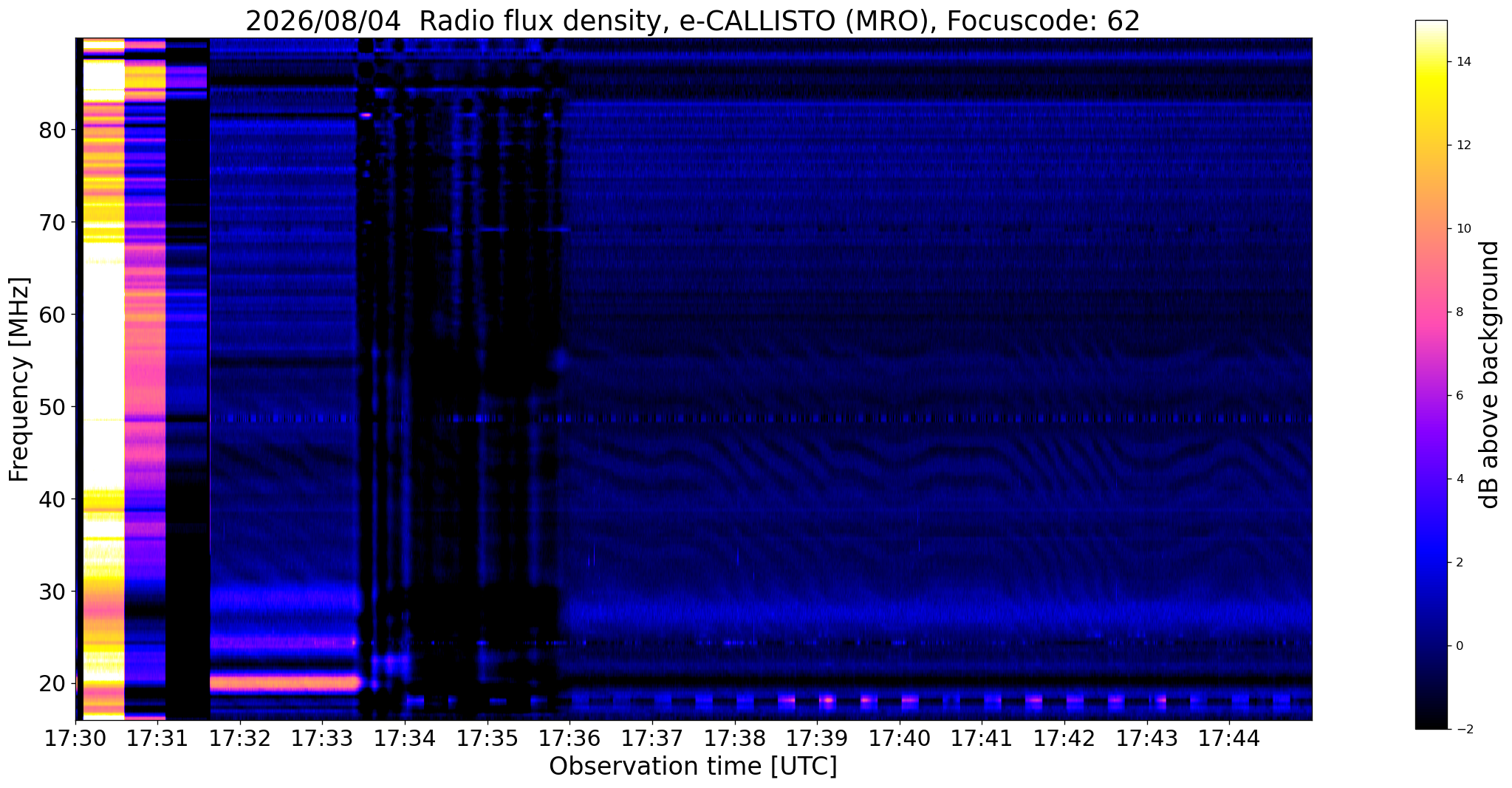Select the 20 MHz frequency tick label
Viewport: 1512px width, 788px height.
click(x=52, y=684)
